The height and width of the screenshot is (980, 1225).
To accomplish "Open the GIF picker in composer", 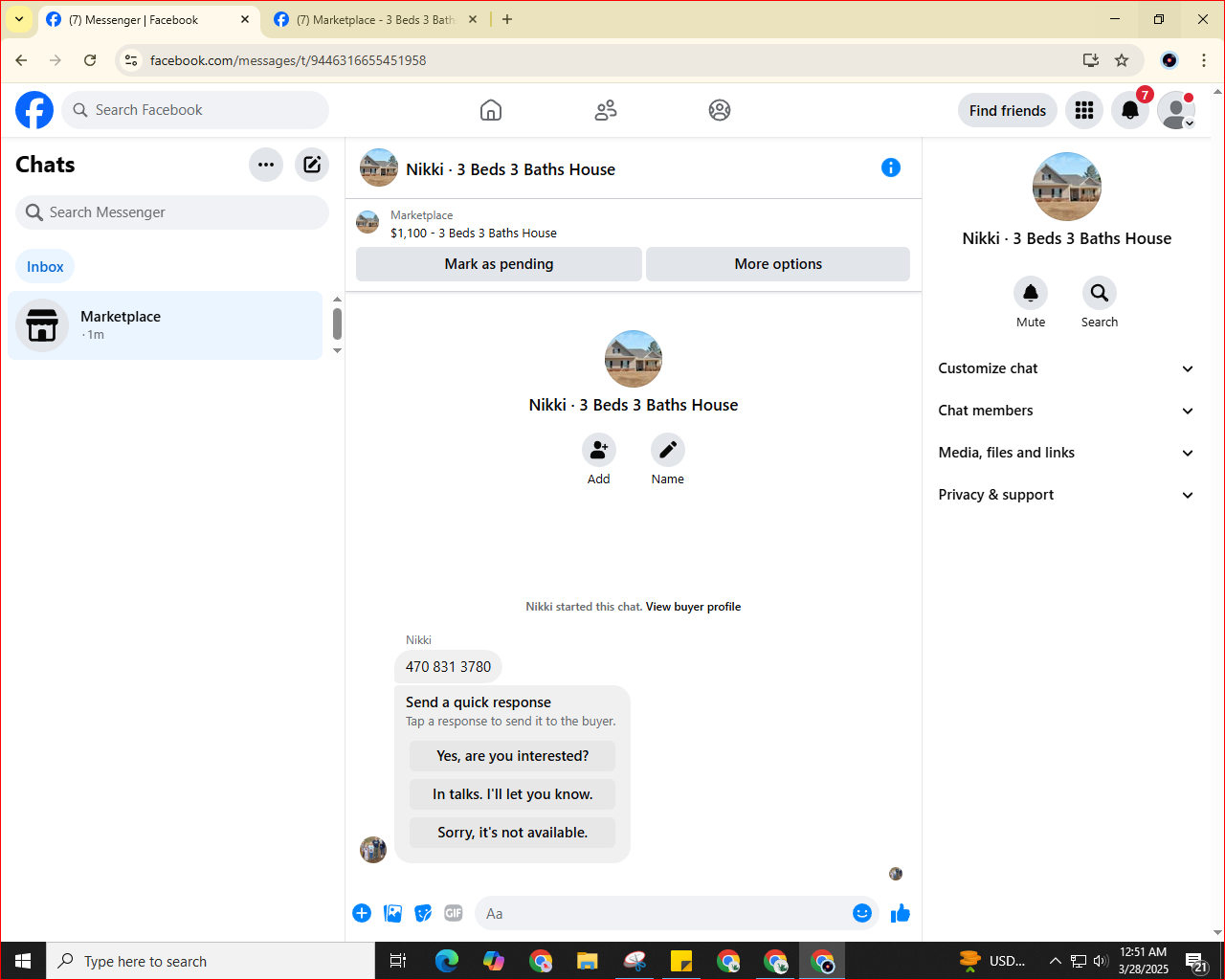I will [454, 913].
